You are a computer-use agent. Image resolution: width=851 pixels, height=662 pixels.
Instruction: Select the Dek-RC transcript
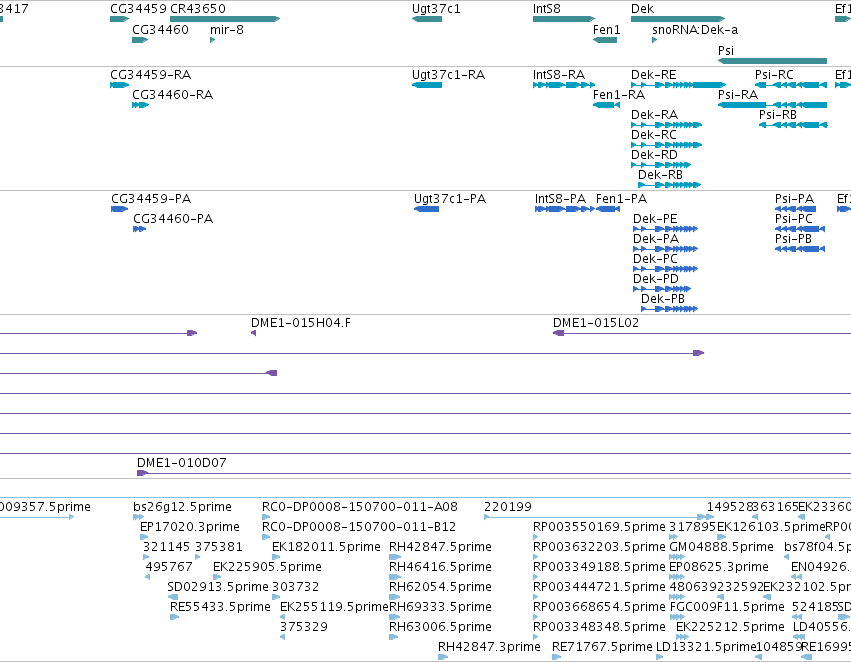[x=666, y=145]
